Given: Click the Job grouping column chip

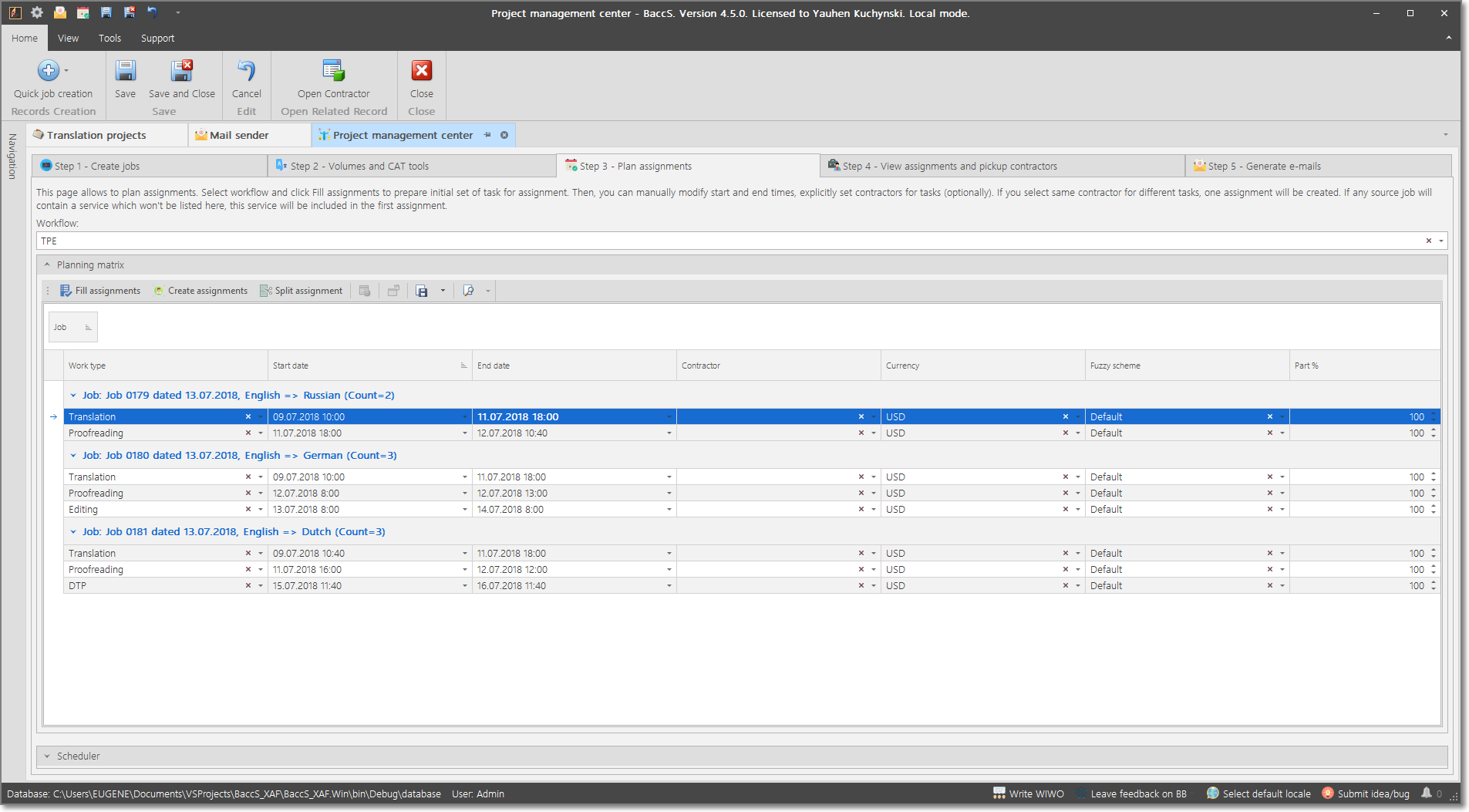Looking at the screenshot, I should coord(72,327).
